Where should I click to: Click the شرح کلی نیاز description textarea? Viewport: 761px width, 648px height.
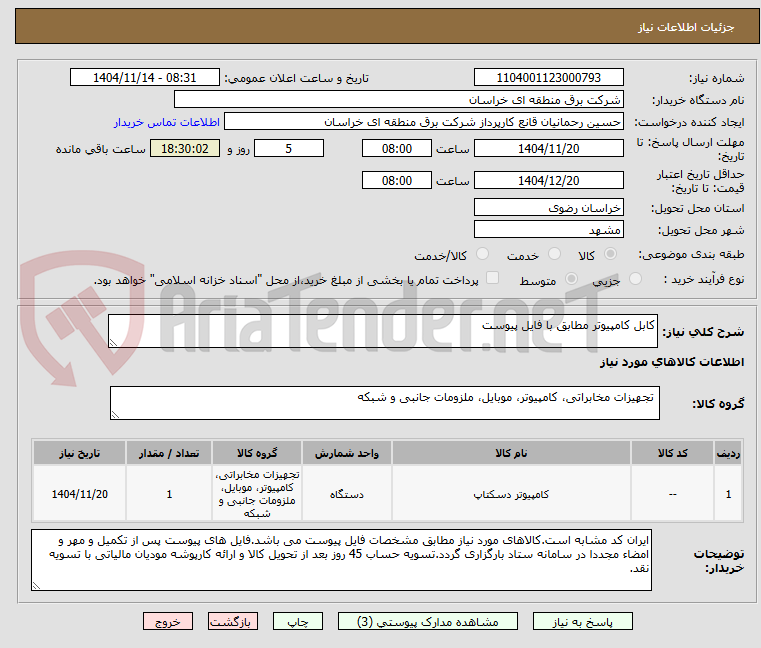(383, 331)
